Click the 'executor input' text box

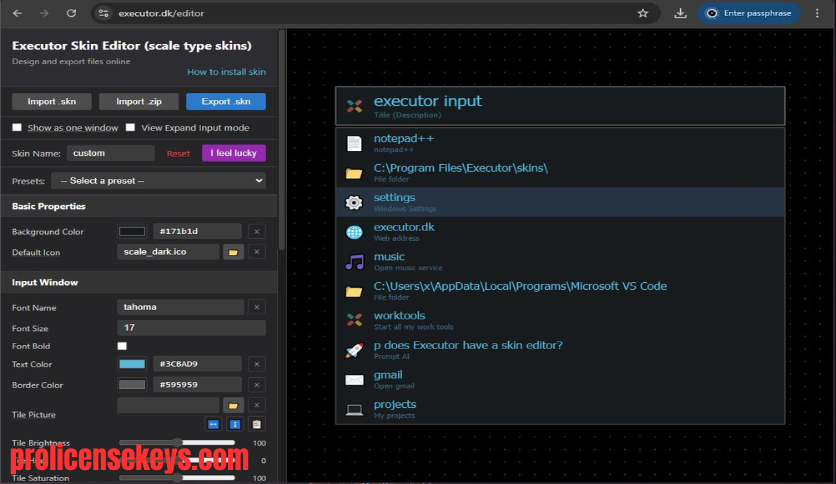[560, 106]
